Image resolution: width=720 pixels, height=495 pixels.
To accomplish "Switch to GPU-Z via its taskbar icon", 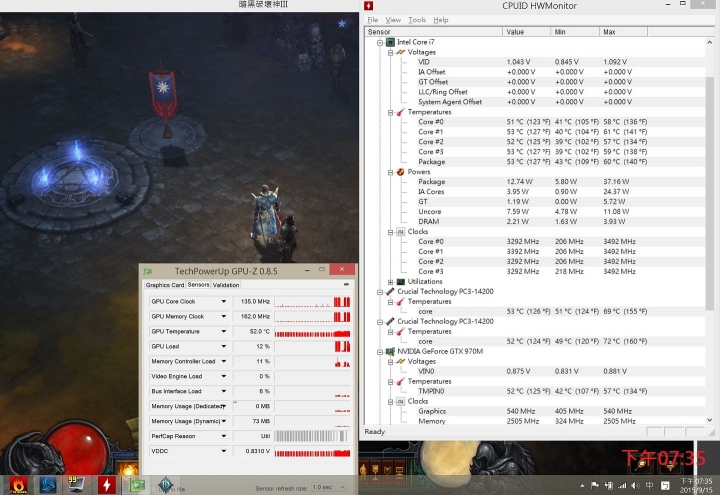I will (x=136, y=485).
